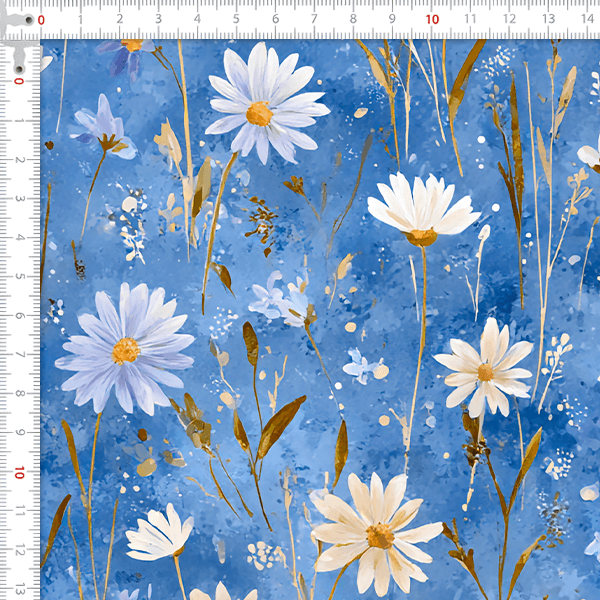Click the rivet hole on the left ruler
This screenshot has width=600, height=600.
point(18,67)
